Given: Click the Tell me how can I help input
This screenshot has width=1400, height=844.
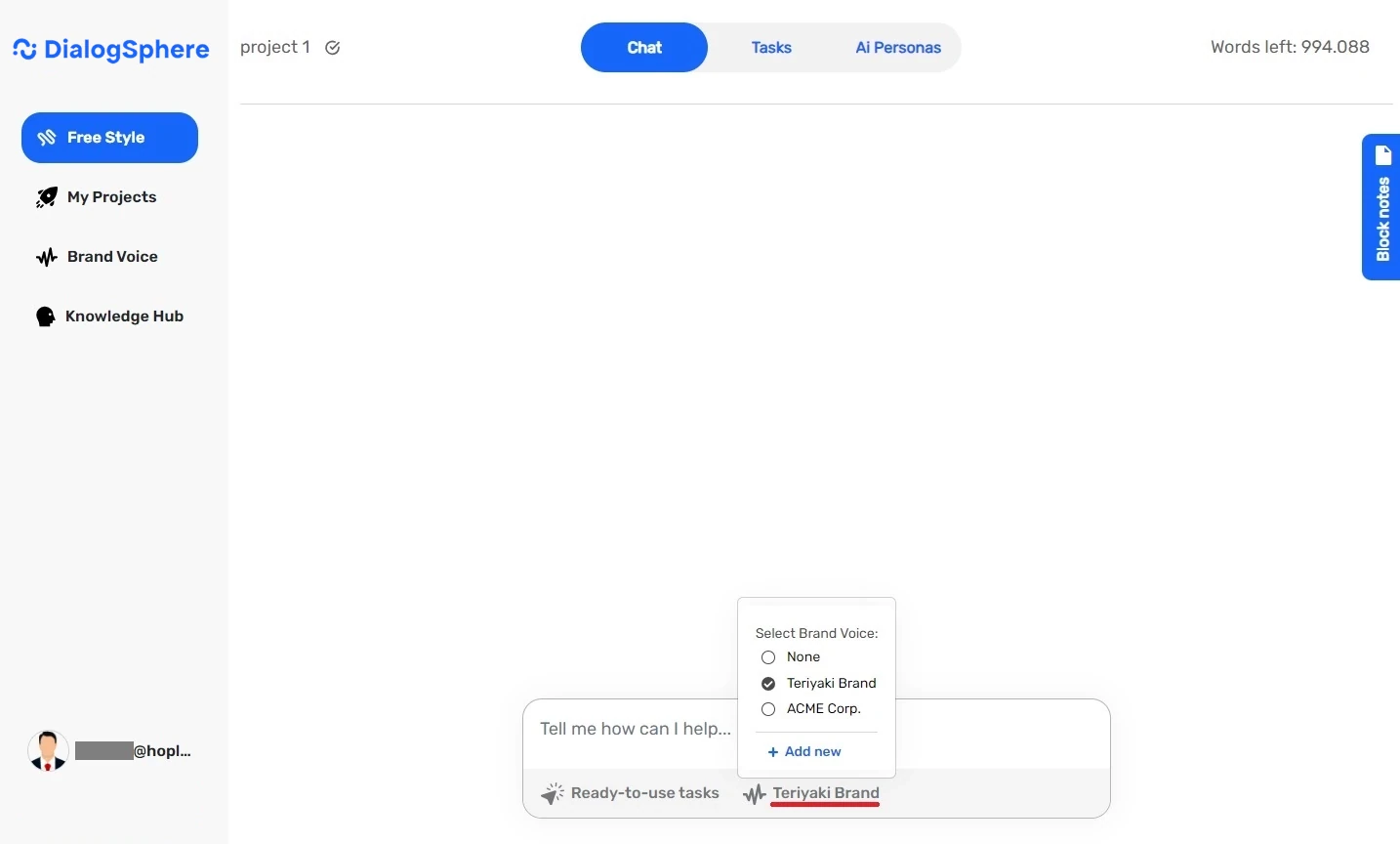Looking at the screenshot, I should coord(635,730).
